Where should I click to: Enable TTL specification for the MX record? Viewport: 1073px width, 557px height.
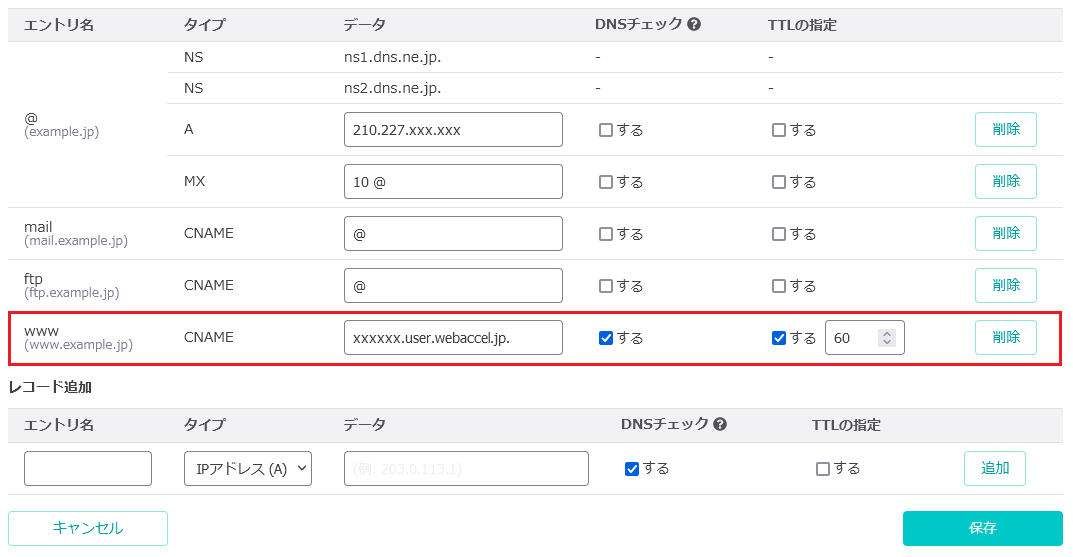tap(779, 182)
